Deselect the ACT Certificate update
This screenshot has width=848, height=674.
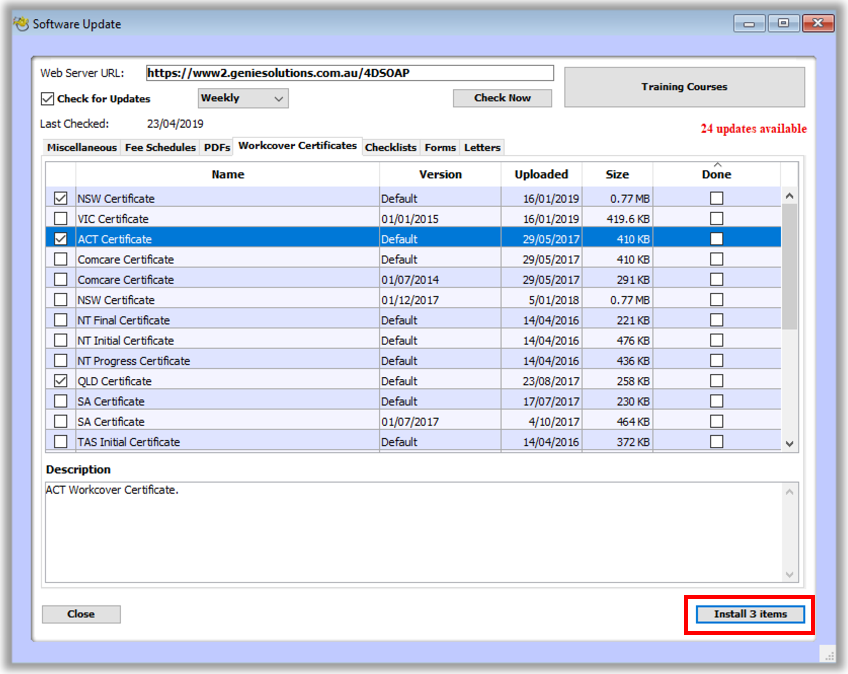pos(61,238)
